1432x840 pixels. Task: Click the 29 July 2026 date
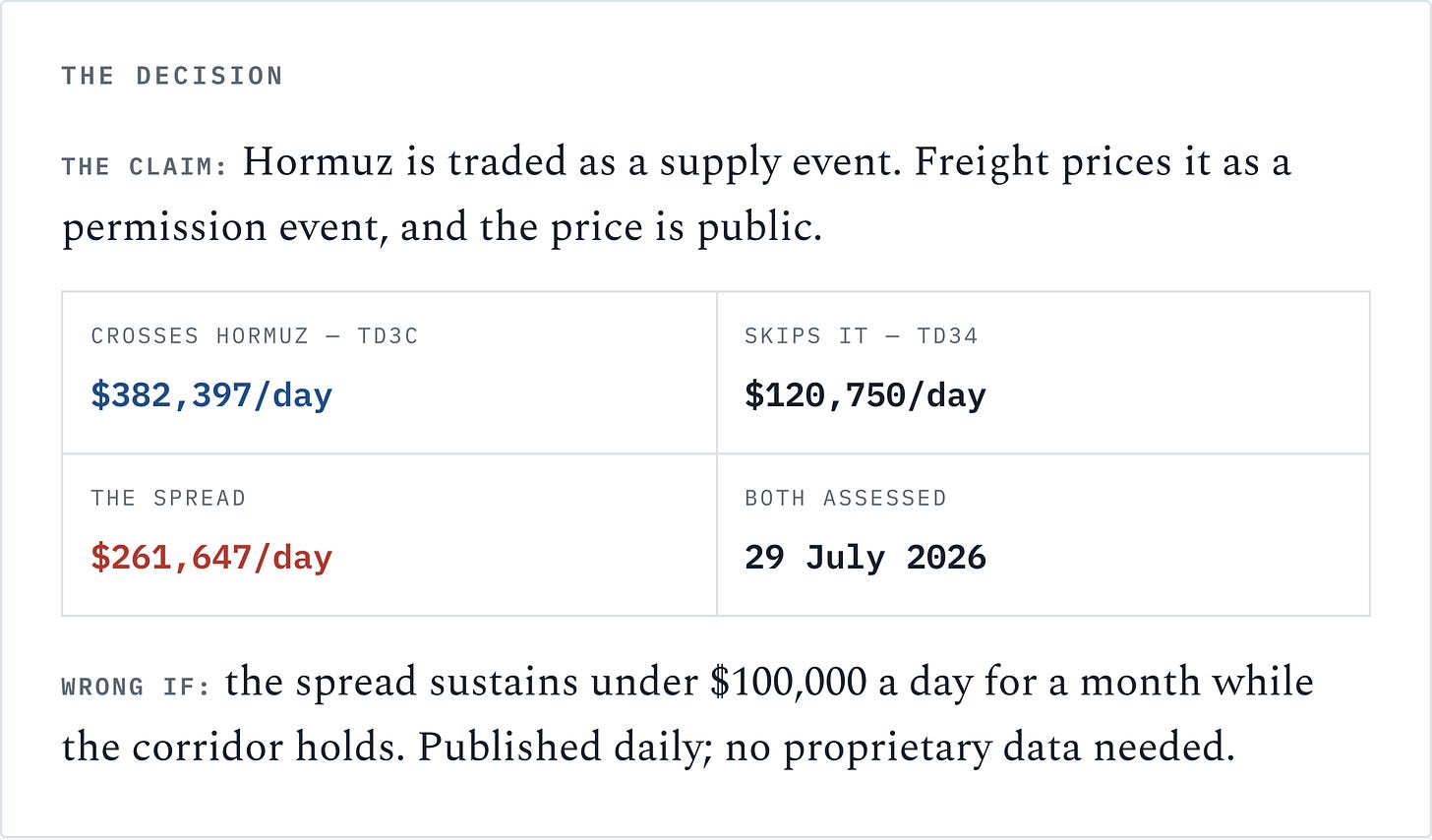[865, 558]
